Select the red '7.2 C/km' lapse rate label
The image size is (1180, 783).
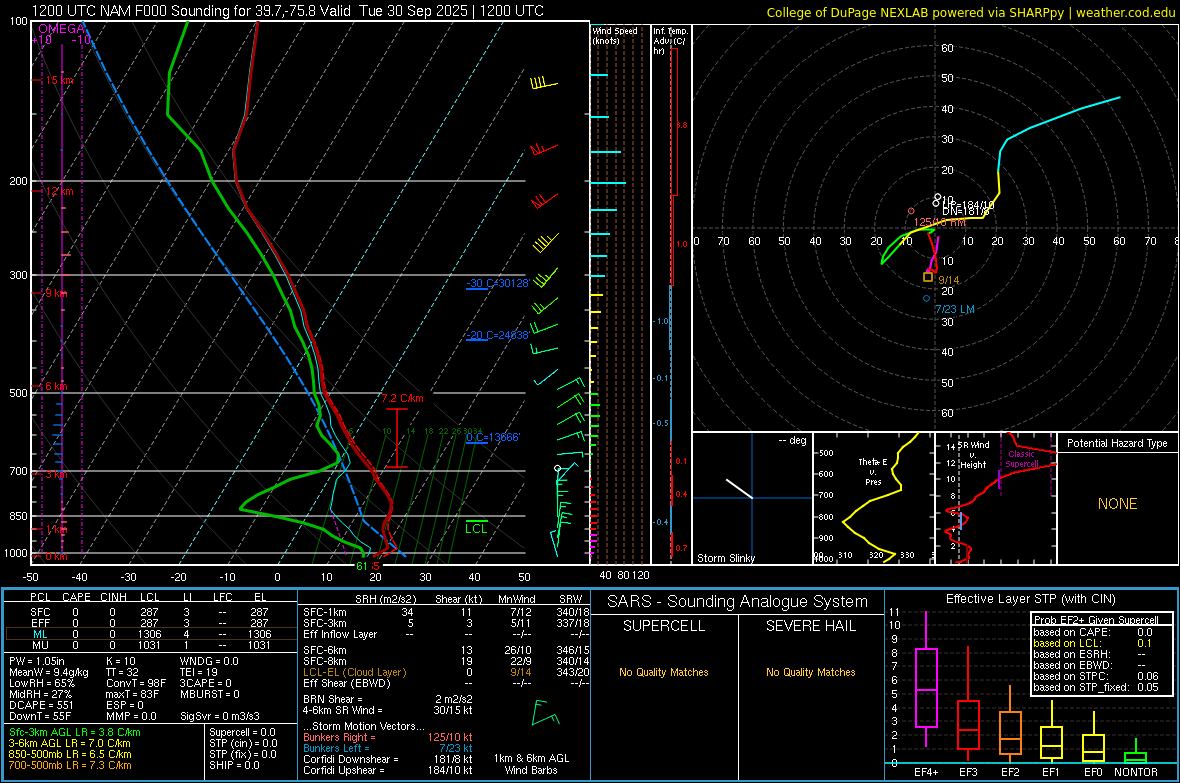[403, 398]
